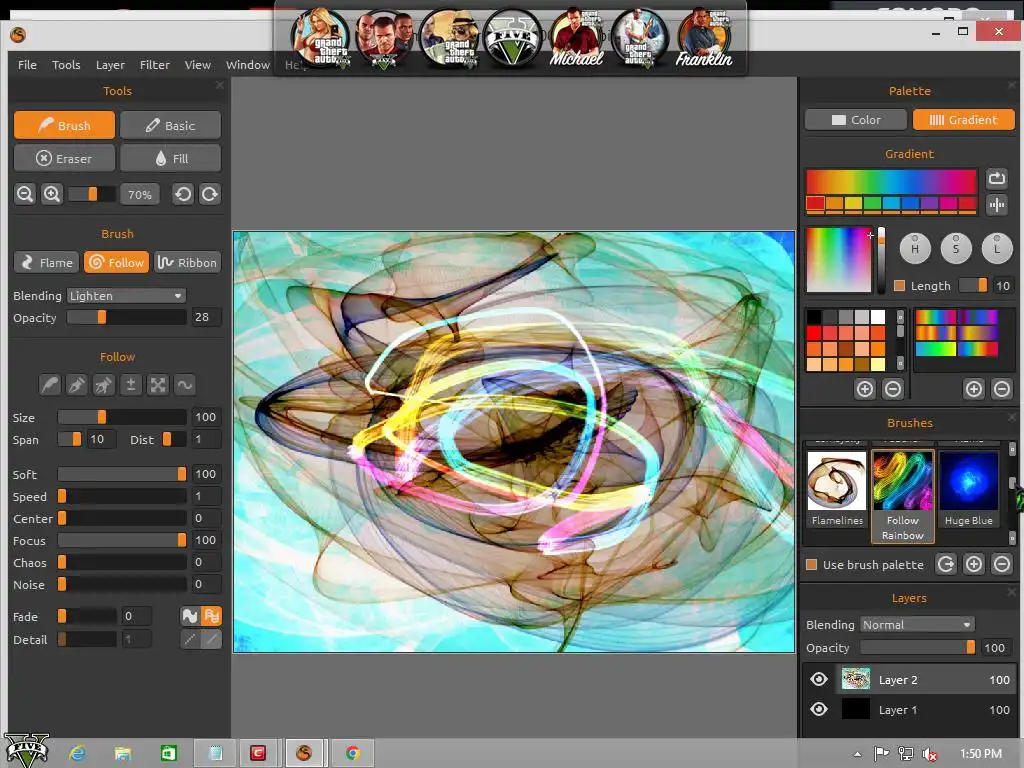Open Internet Explorer from the taskbar
This screenshot has width=1024, height=768.
tap(77, 754)
